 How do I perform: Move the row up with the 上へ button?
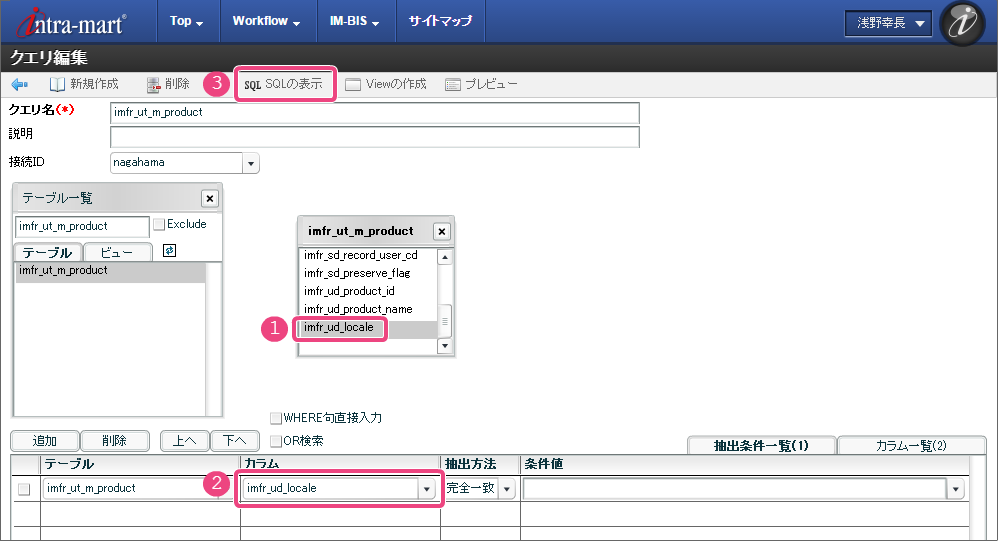pos(185,440)
